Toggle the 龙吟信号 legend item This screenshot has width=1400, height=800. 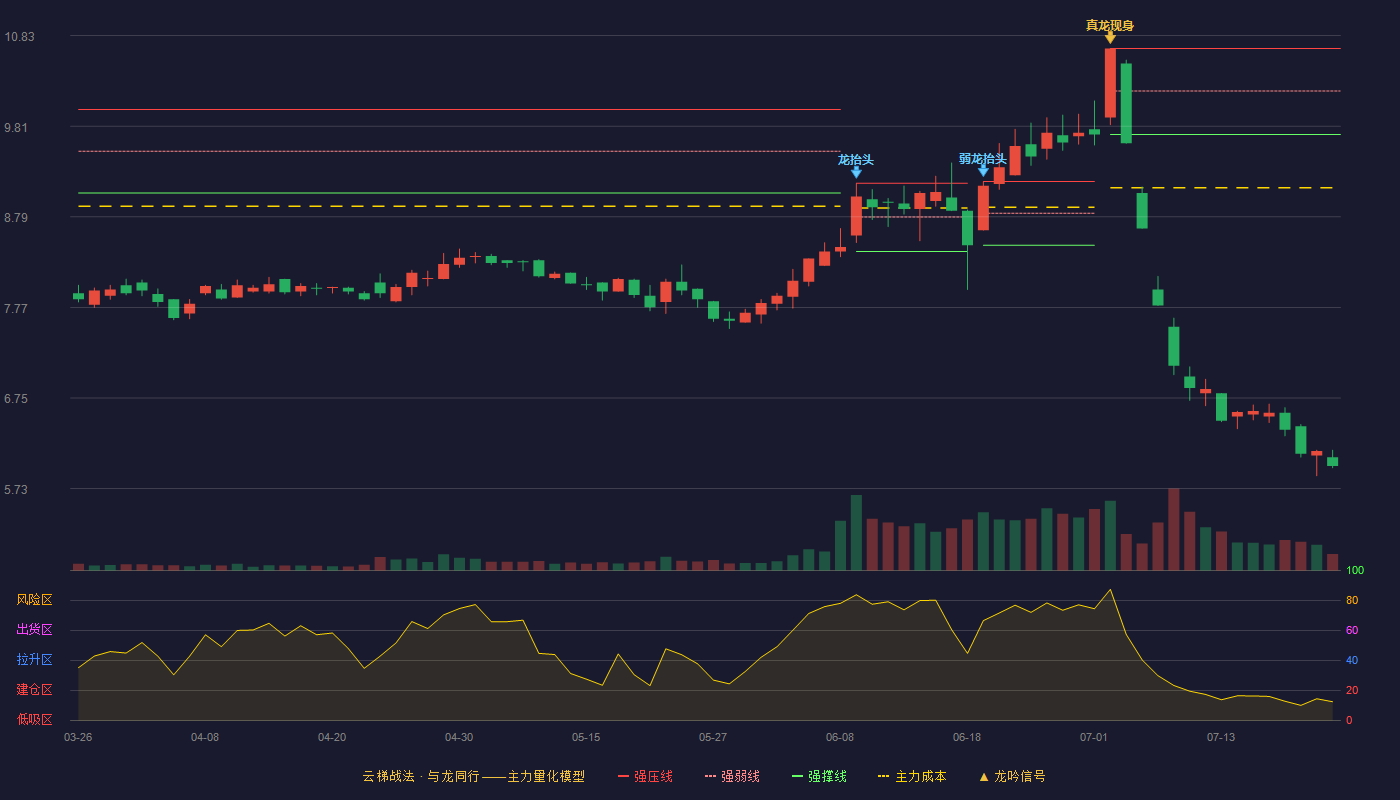coord(1012,776)
